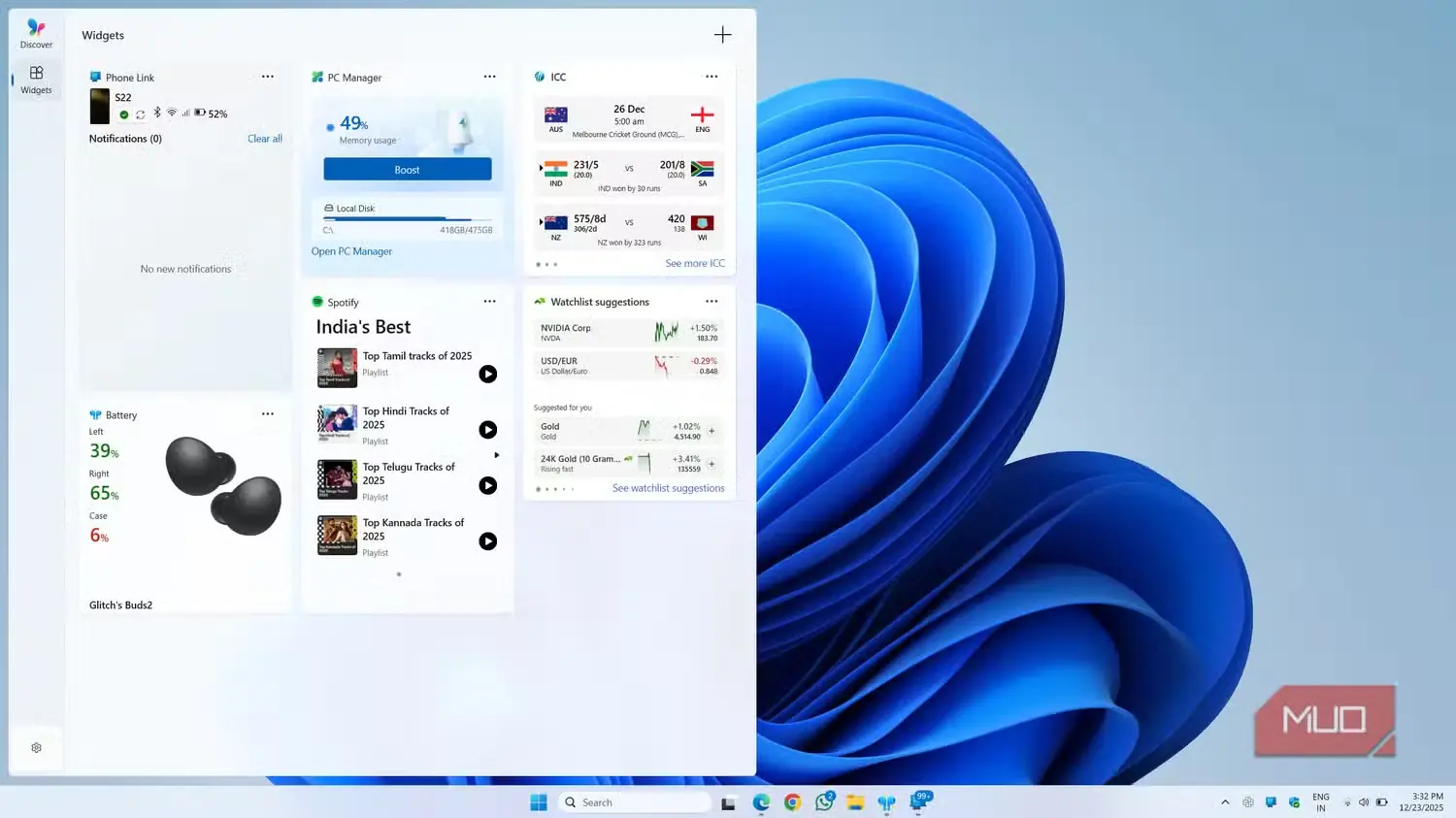Open File Explorer from the taskbar

pyautogui.click(x=855, y=802)
